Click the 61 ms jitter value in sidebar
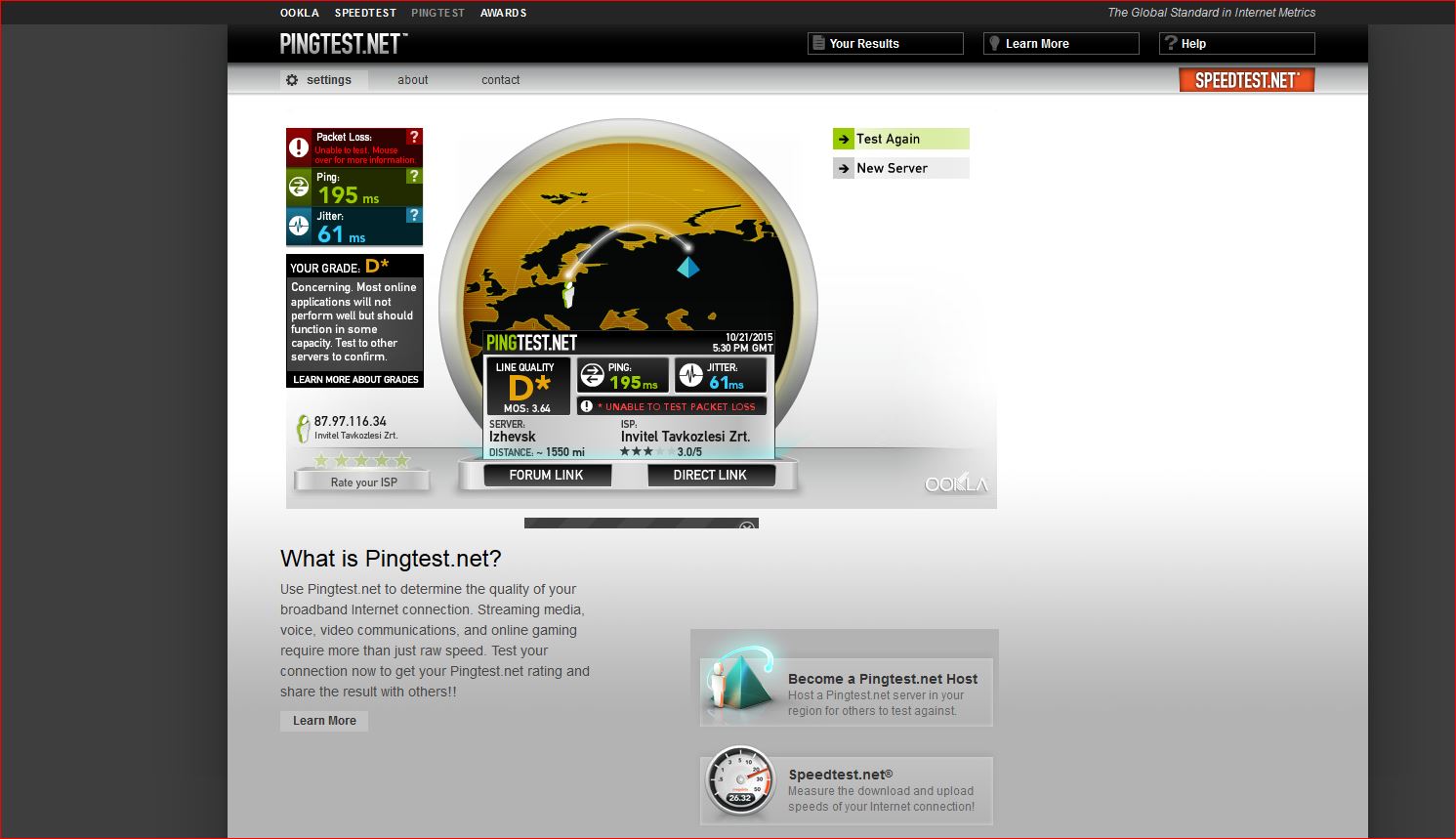Viewport: 1456px width, 839px height. 342,234
